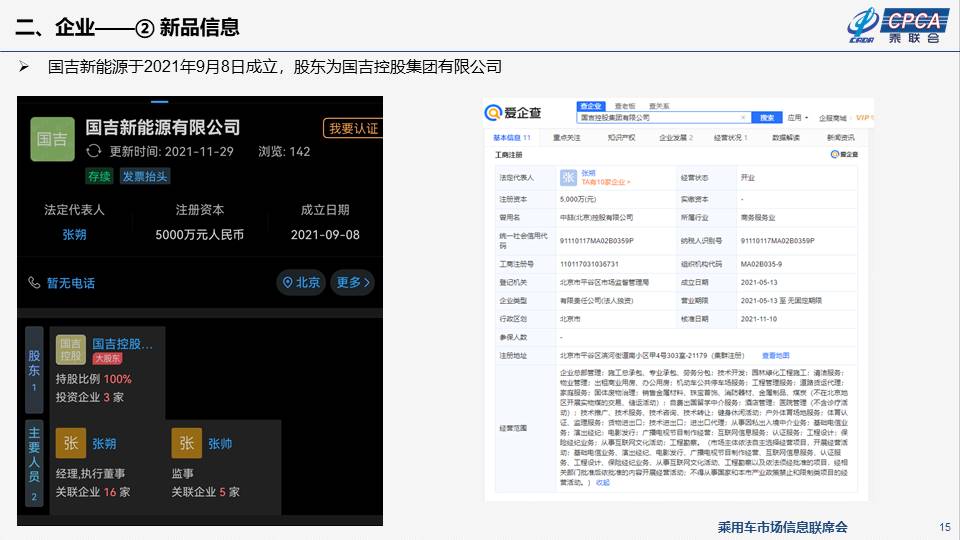Click 持股比例 100% text

click(94, 379)
